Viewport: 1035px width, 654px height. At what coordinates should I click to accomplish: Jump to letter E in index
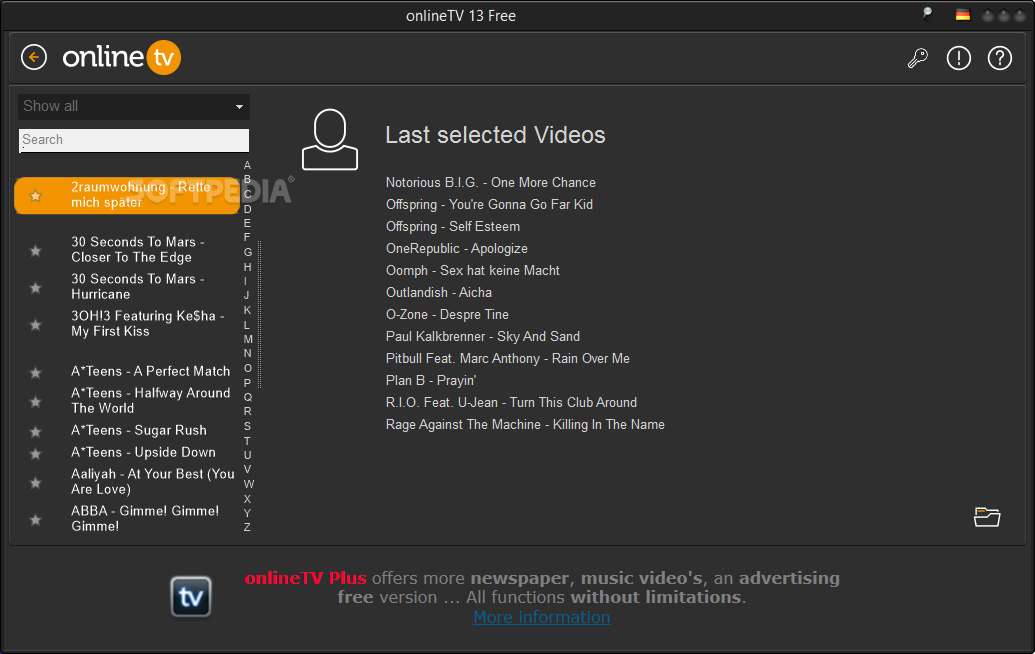click(x=247, y=223)
